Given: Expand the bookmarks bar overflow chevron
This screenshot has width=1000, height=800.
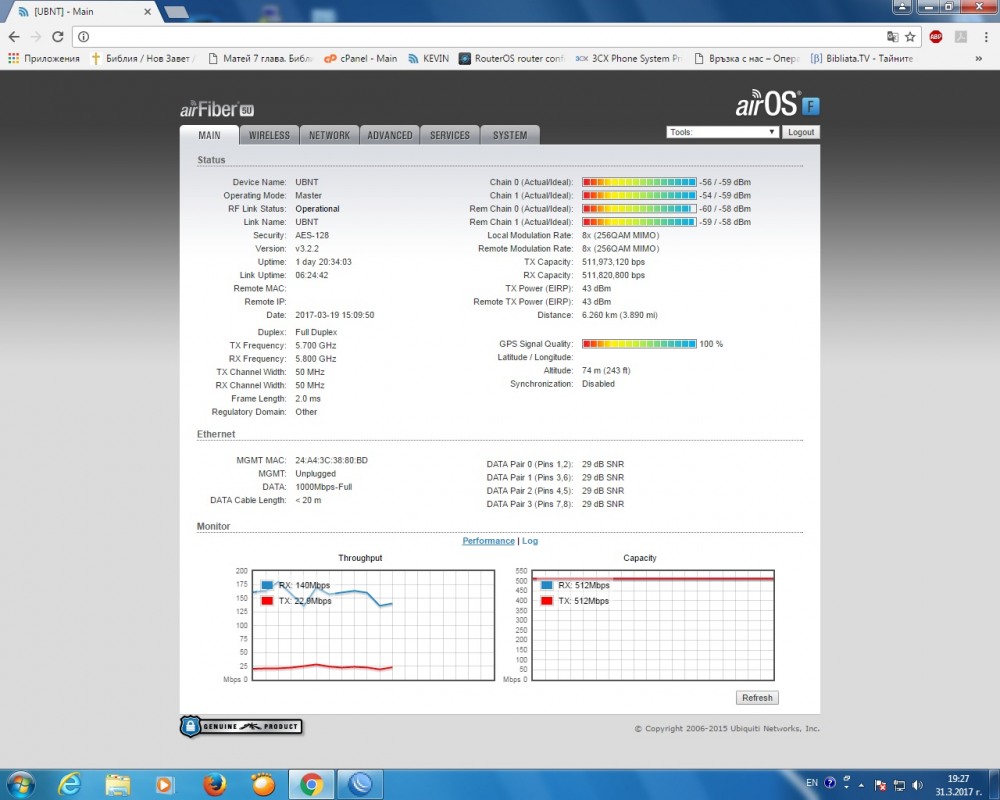Looking at the screenshot, I should point(988,59).
